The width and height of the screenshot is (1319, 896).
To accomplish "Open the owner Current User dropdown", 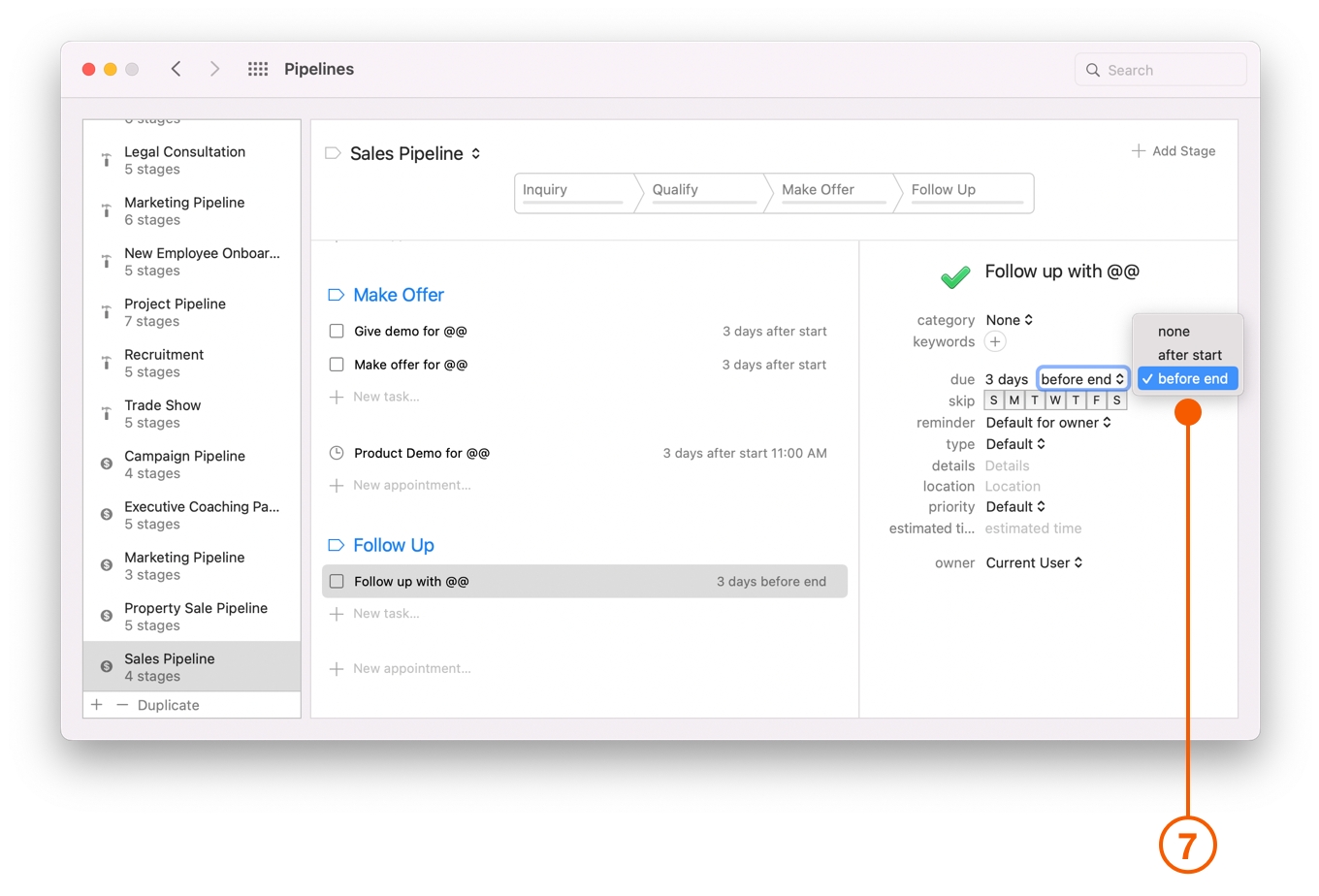I will tap(1034, 562).
